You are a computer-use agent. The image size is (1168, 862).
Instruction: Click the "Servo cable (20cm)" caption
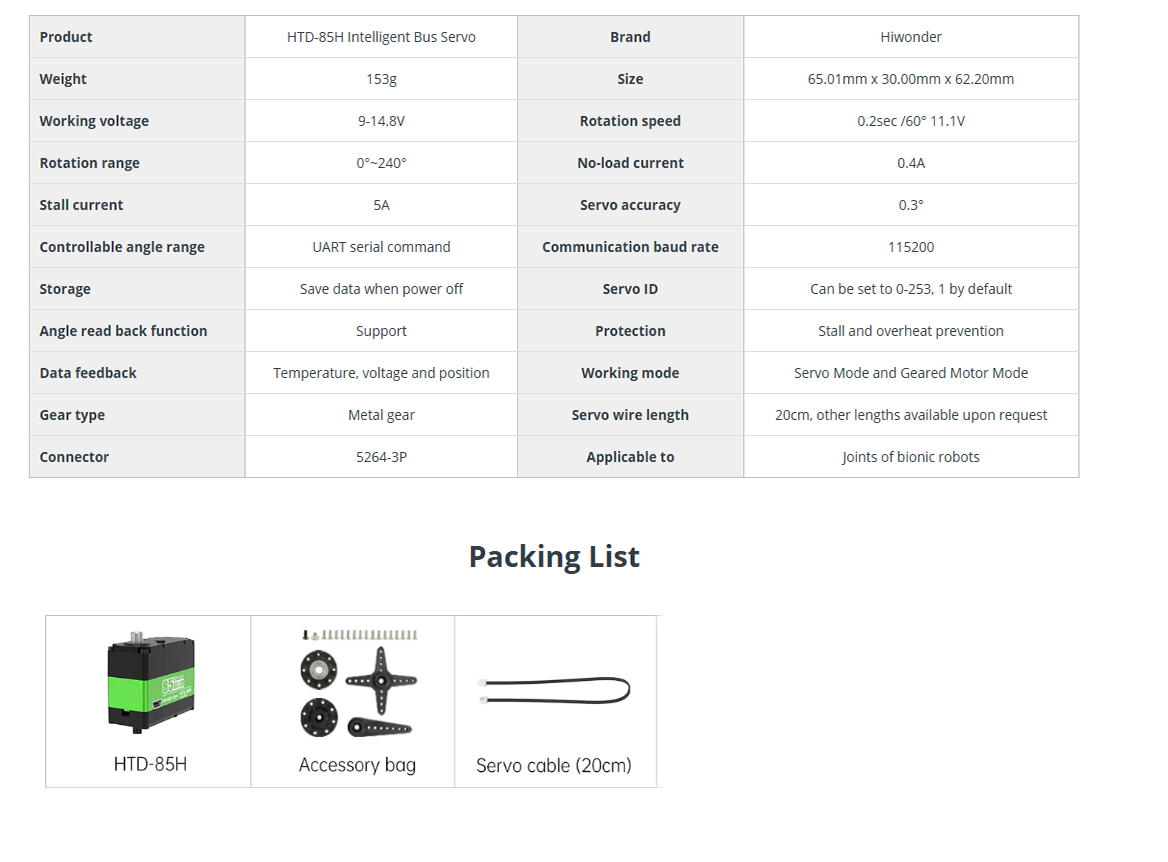554,766
